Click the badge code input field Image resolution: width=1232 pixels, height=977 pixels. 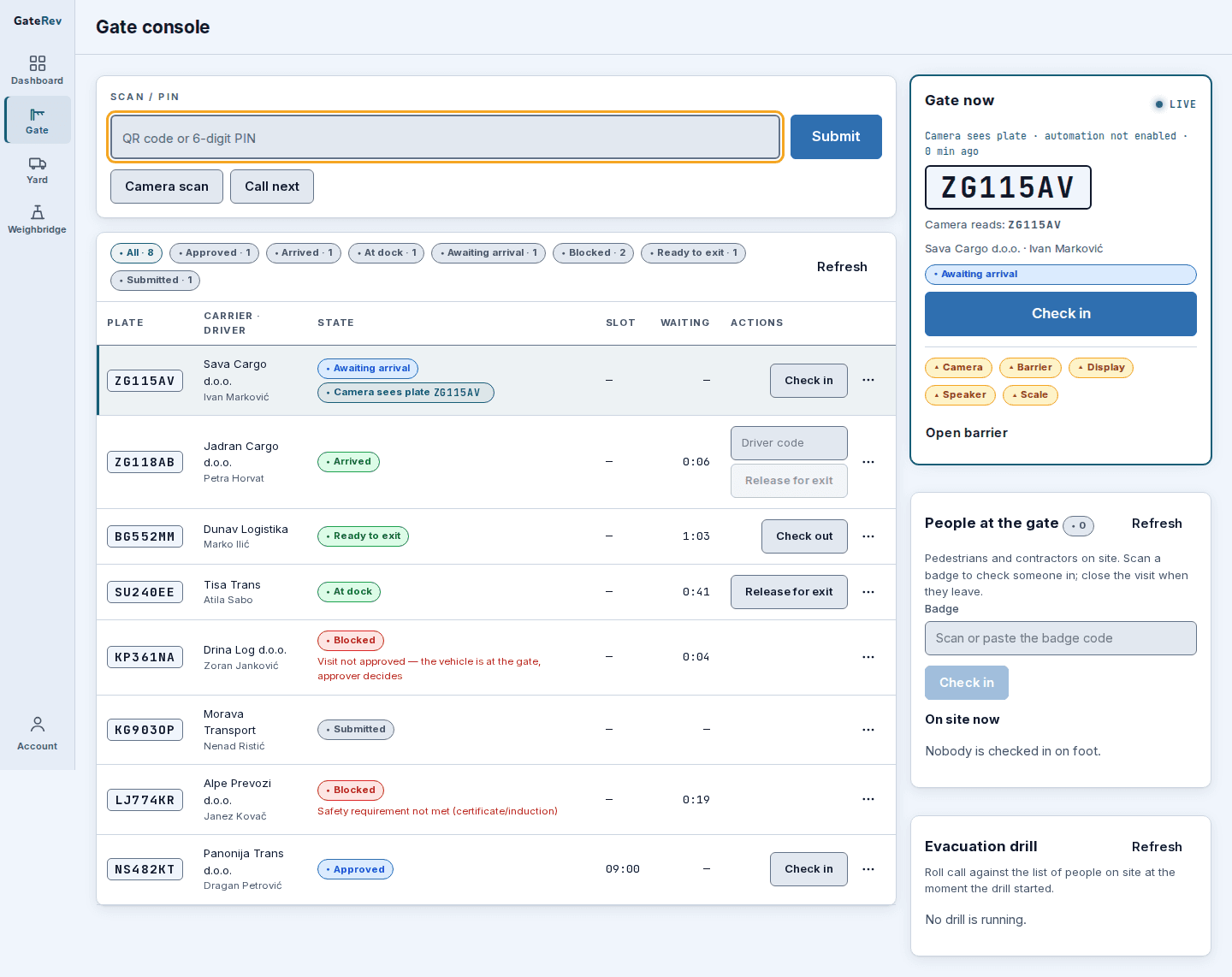pos(1061,638)
